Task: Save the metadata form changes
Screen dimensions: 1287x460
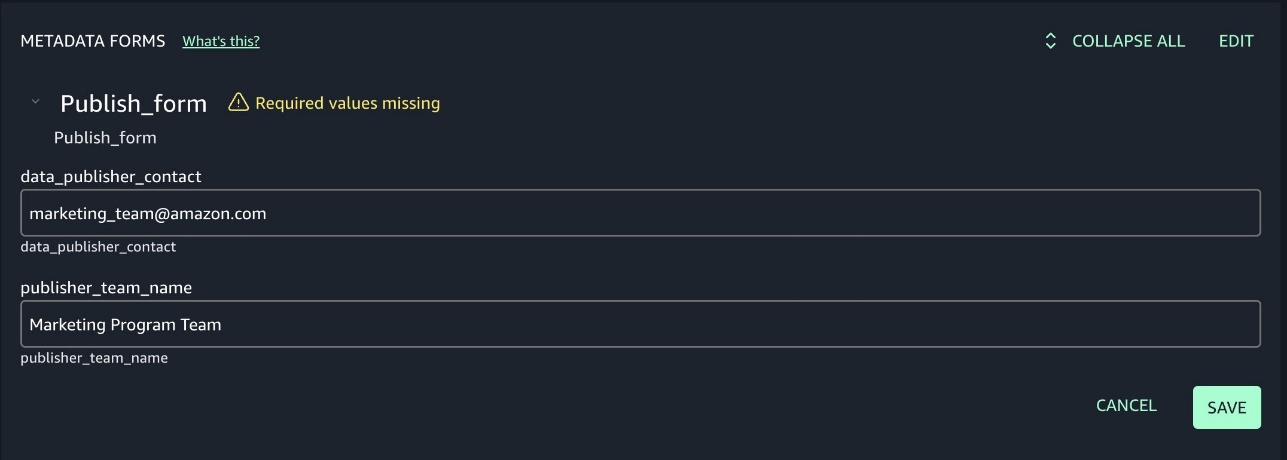Action: coord(1226,407)
